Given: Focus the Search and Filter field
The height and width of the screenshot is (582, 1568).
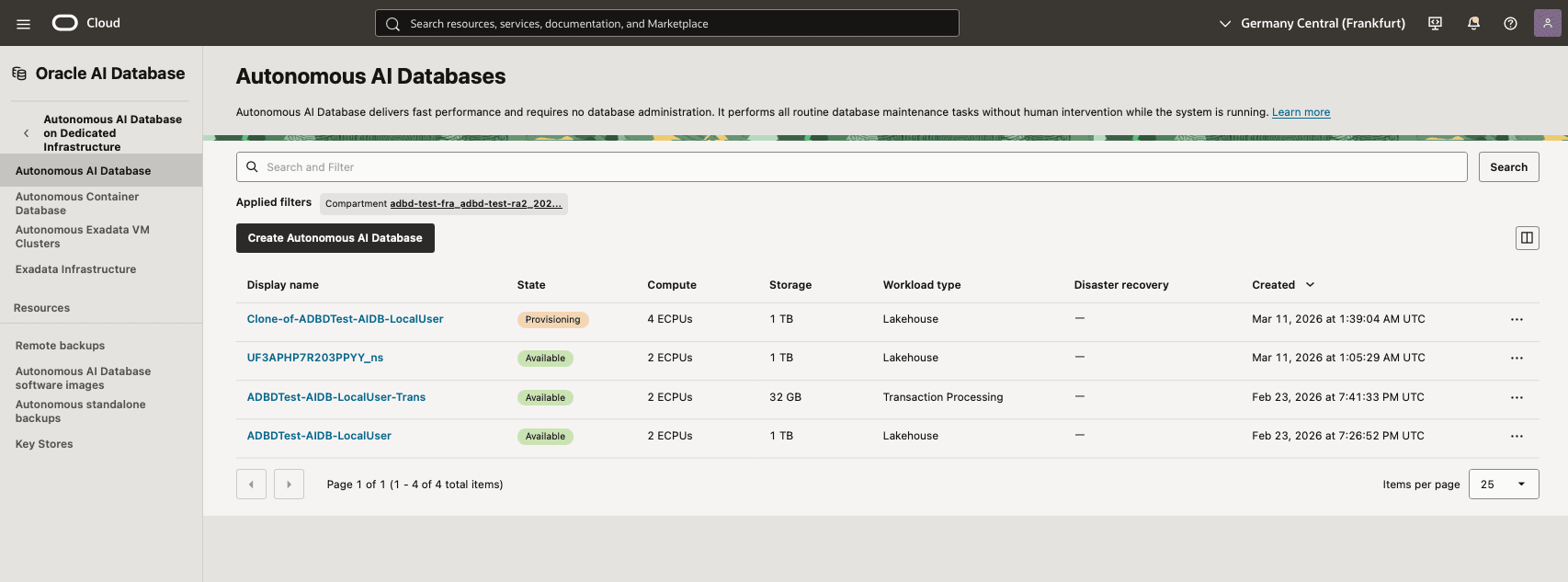Looking at the screenshot, I should (x=851, y=167).
